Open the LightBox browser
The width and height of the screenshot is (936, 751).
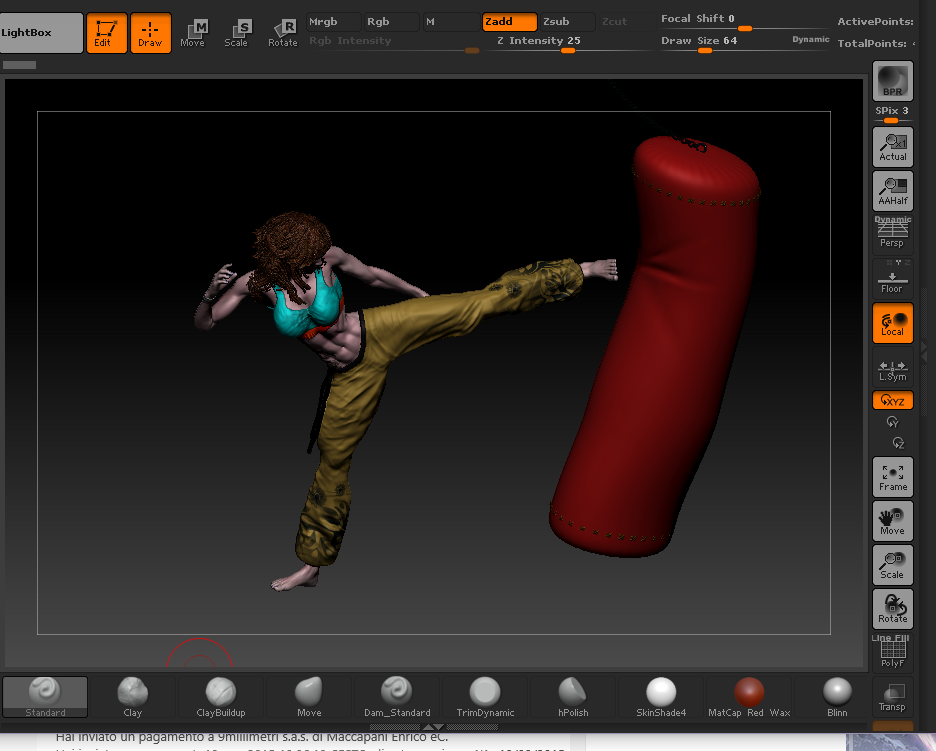(41, 33)
